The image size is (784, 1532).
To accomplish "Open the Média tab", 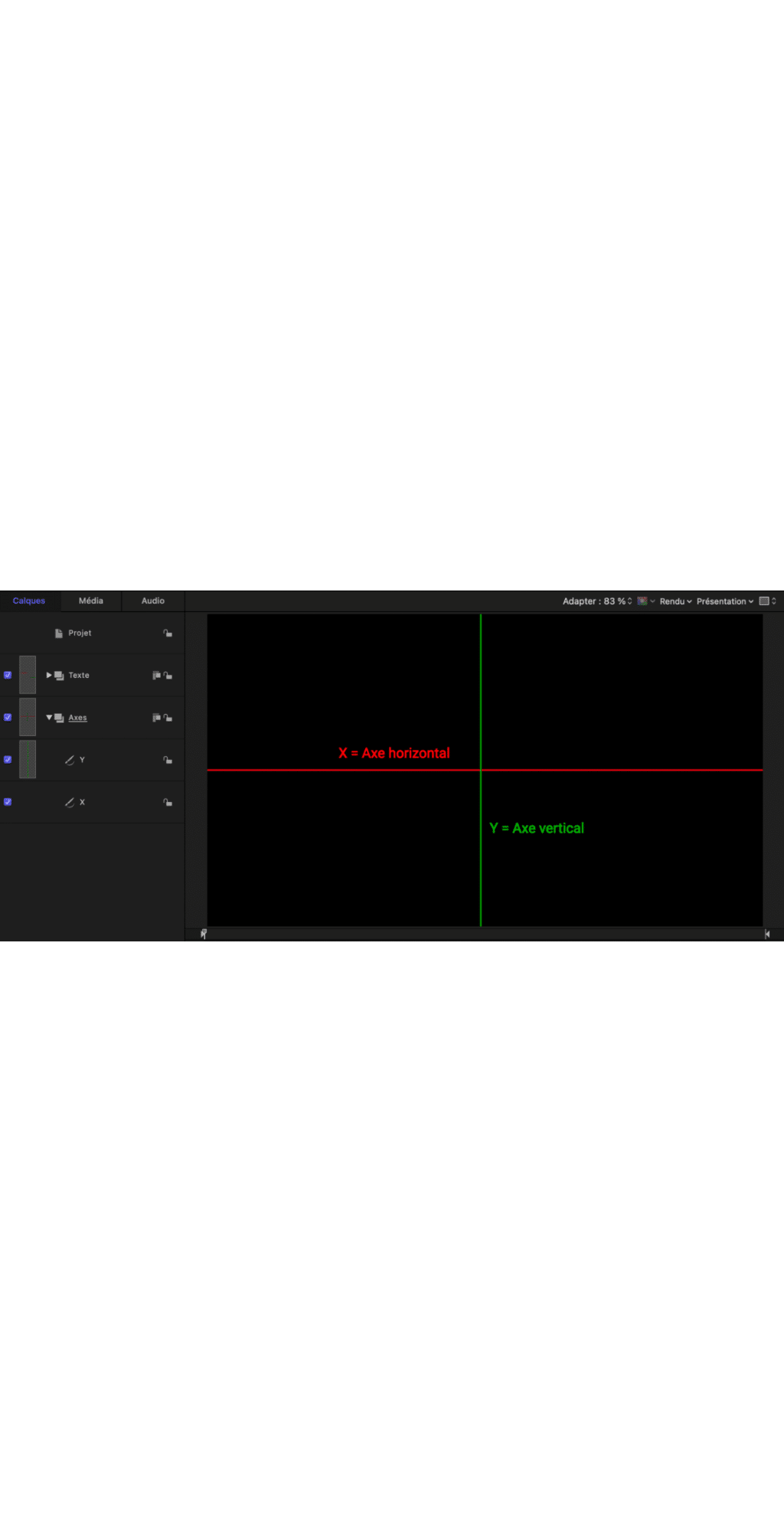I will click(91, 601).
